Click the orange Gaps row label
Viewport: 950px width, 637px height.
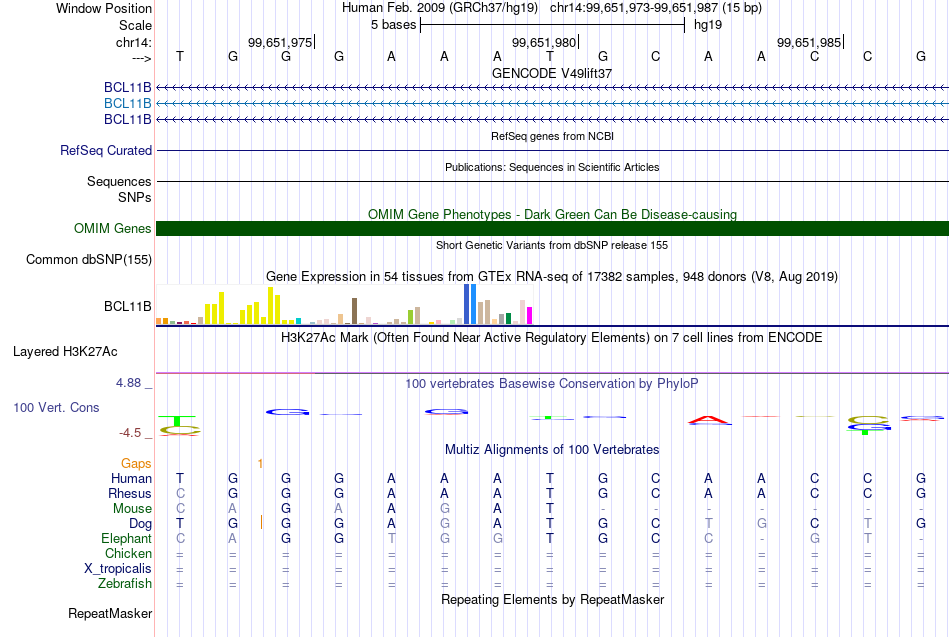click(x=136, y=464)
